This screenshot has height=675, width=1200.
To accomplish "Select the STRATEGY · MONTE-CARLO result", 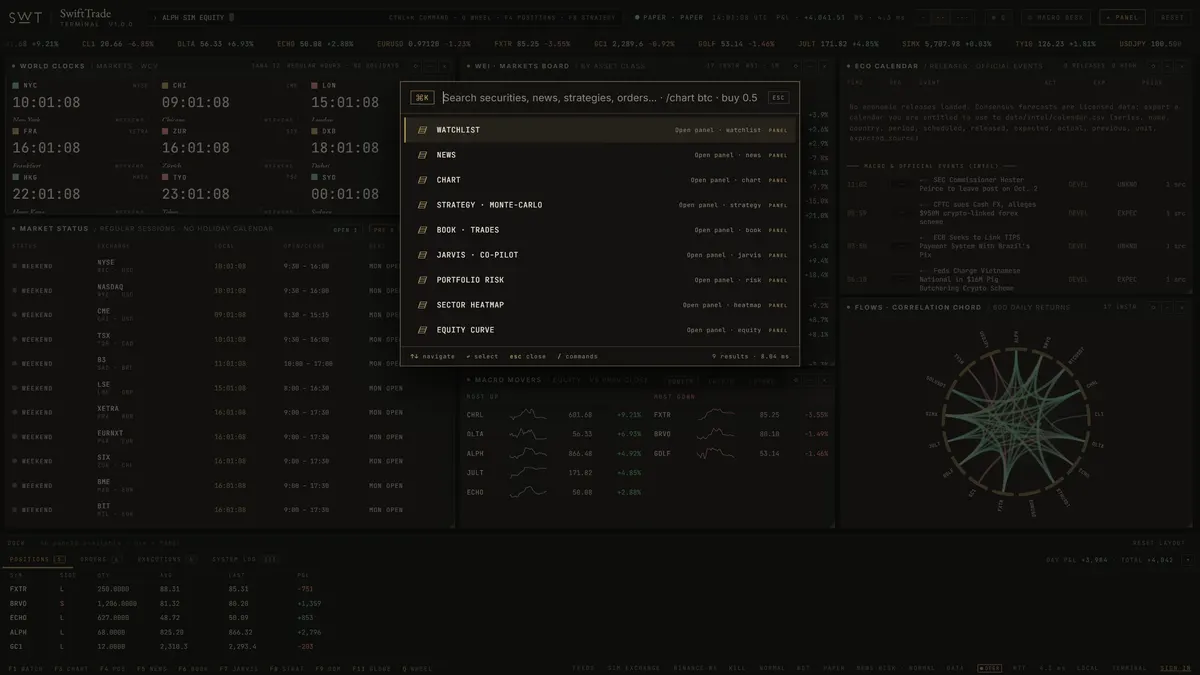I will tap(600, 205).
